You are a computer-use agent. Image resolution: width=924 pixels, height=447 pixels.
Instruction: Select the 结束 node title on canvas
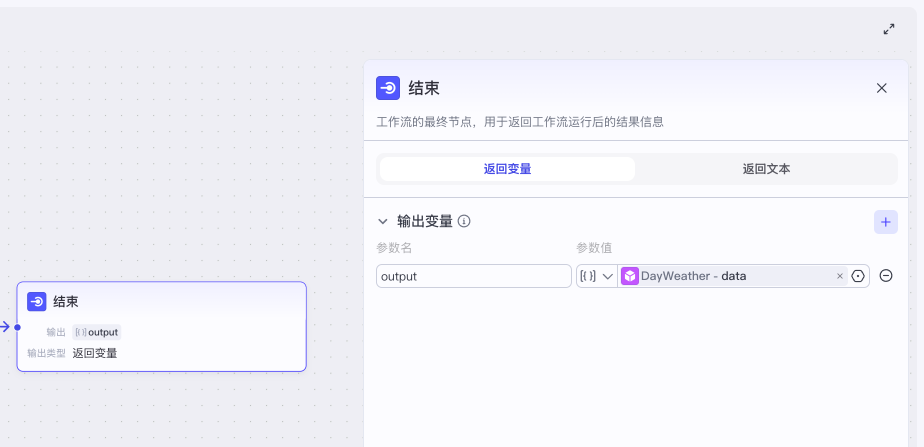66,301
